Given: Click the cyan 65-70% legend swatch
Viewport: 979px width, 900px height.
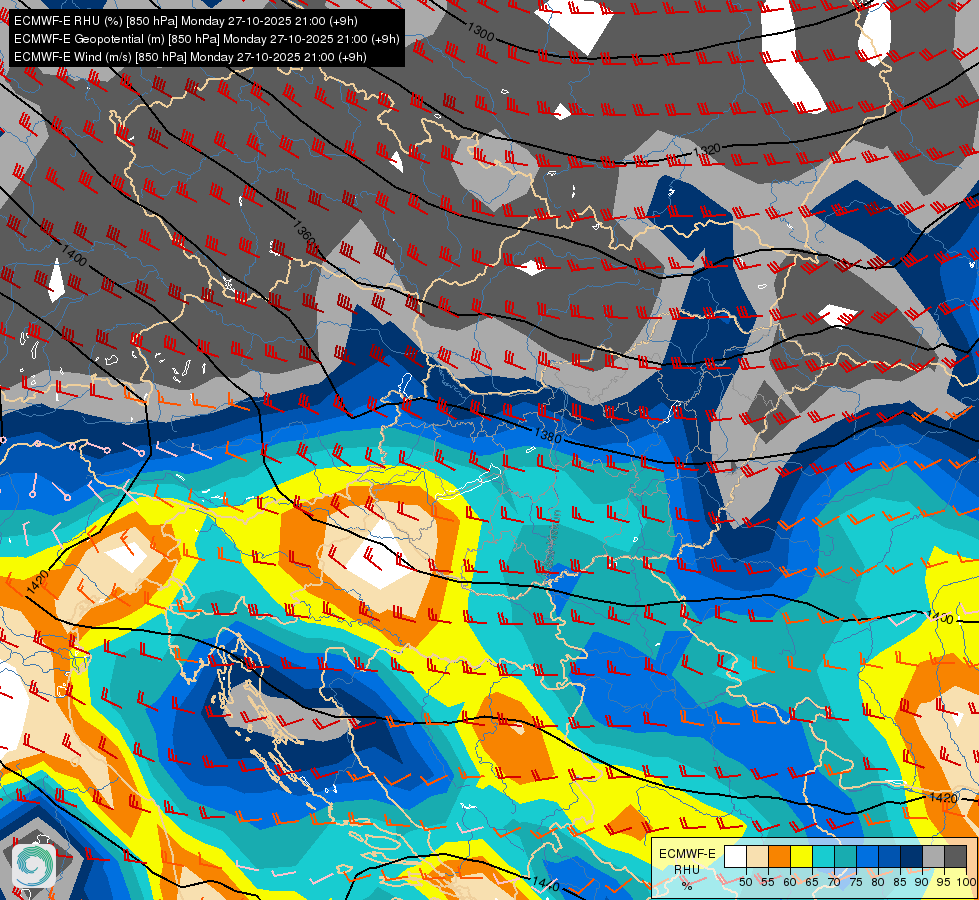Looking at the screenshot, I should click(x=823, y=856).
